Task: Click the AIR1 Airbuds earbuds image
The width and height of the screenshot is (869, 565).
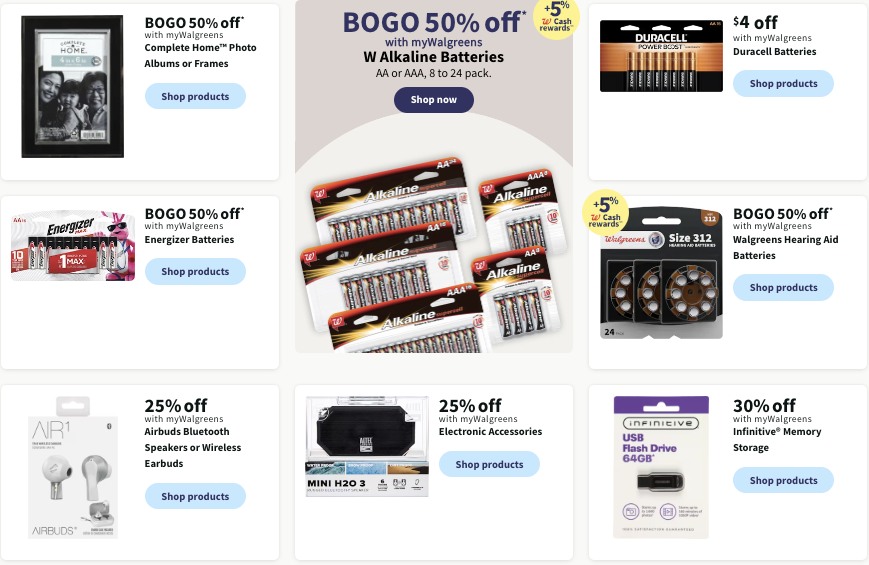Action: [x=72, y=467]
